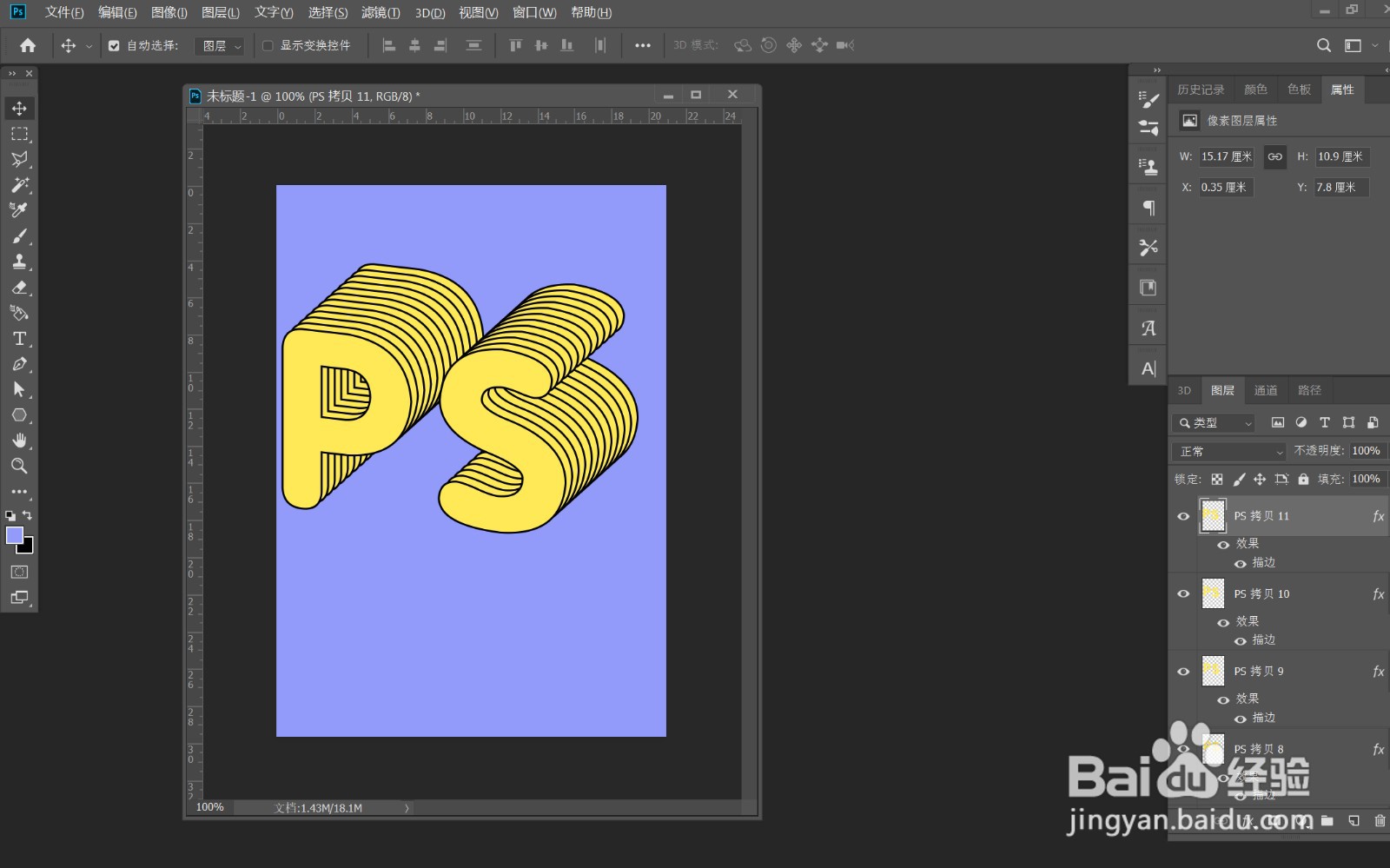Image resolution: width=1390 pixels, height=868 pixels.
Task: Open the Edit Toolbar three-dots menu
Action: (x=19, y=492)
